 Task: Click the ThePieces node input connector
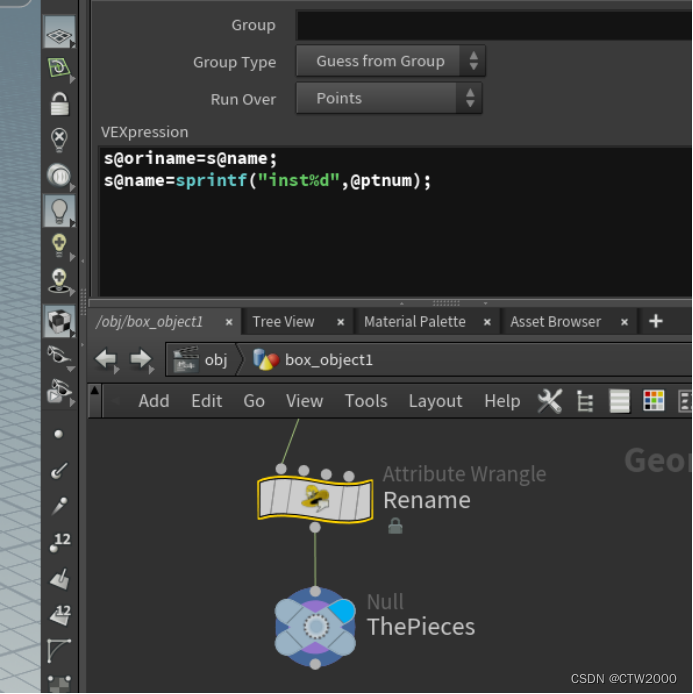315,591
